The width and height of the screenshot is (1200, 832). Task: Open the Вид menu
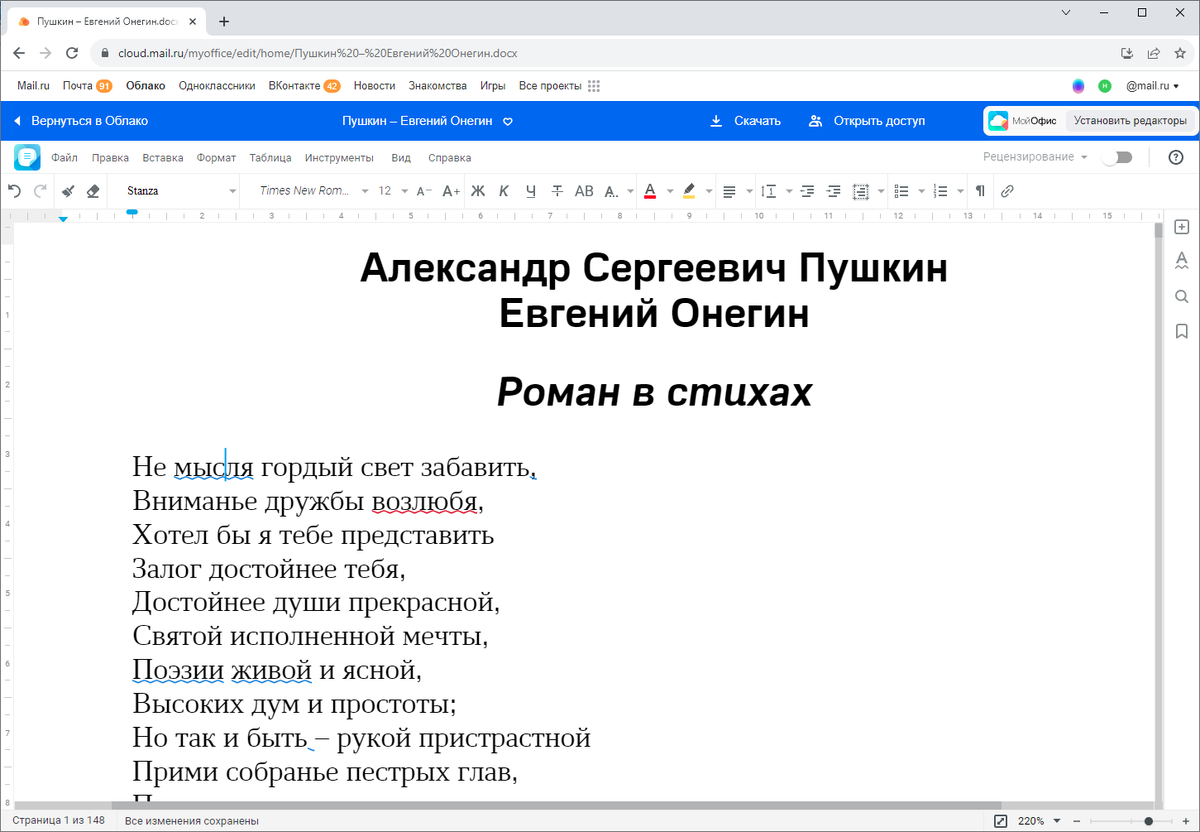401,158
